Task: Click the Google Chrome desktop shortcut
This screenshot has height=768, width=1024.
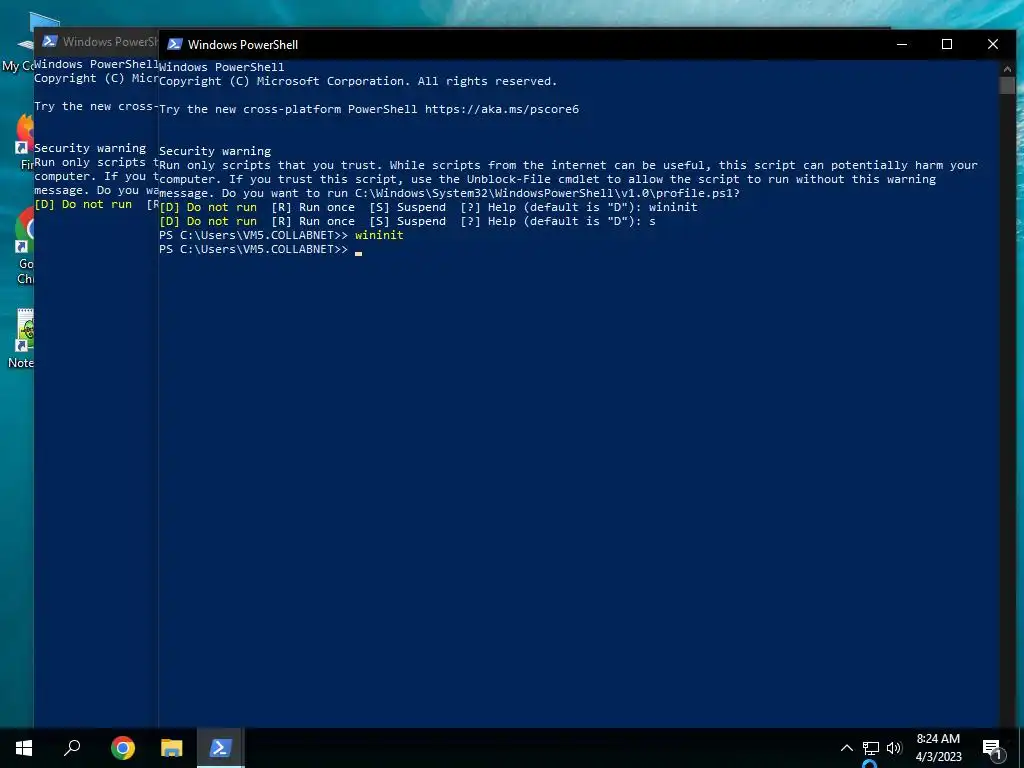Action: (x=25, y=246)
